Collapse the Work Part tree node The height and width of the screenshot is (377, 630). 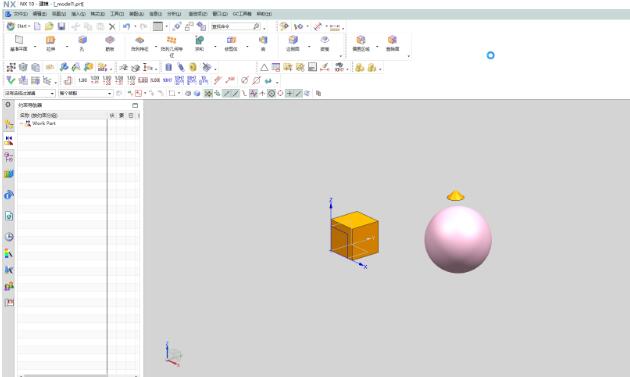[x=22, y=123]
